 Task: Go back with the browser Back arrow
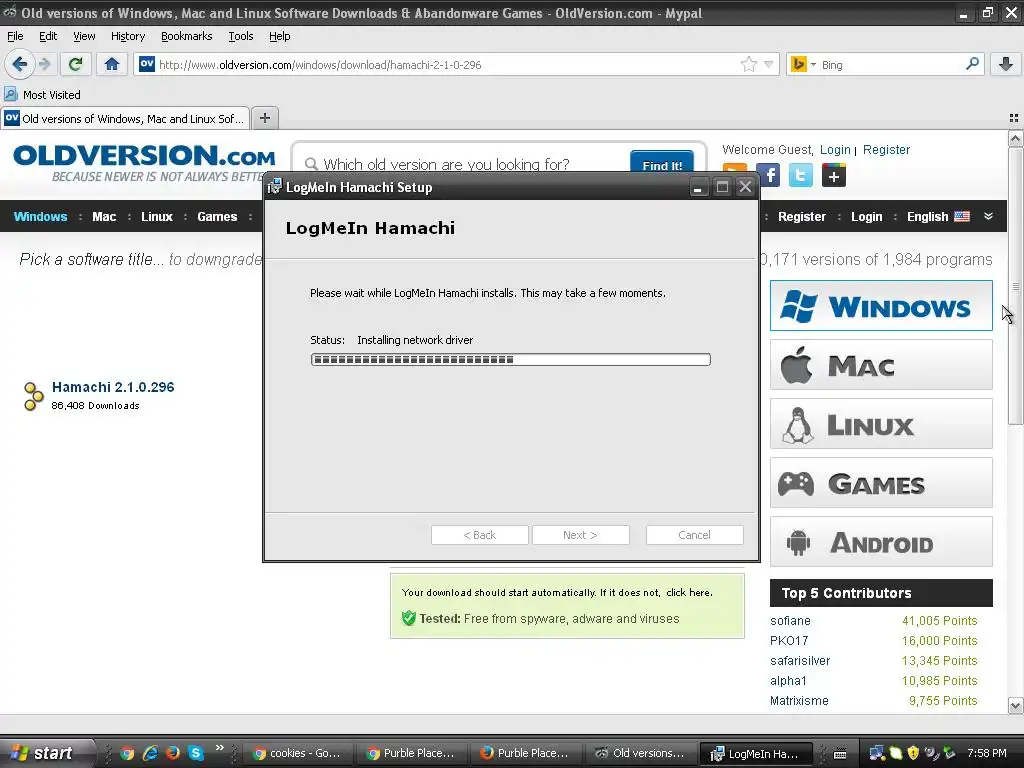(x=19, y=64)
